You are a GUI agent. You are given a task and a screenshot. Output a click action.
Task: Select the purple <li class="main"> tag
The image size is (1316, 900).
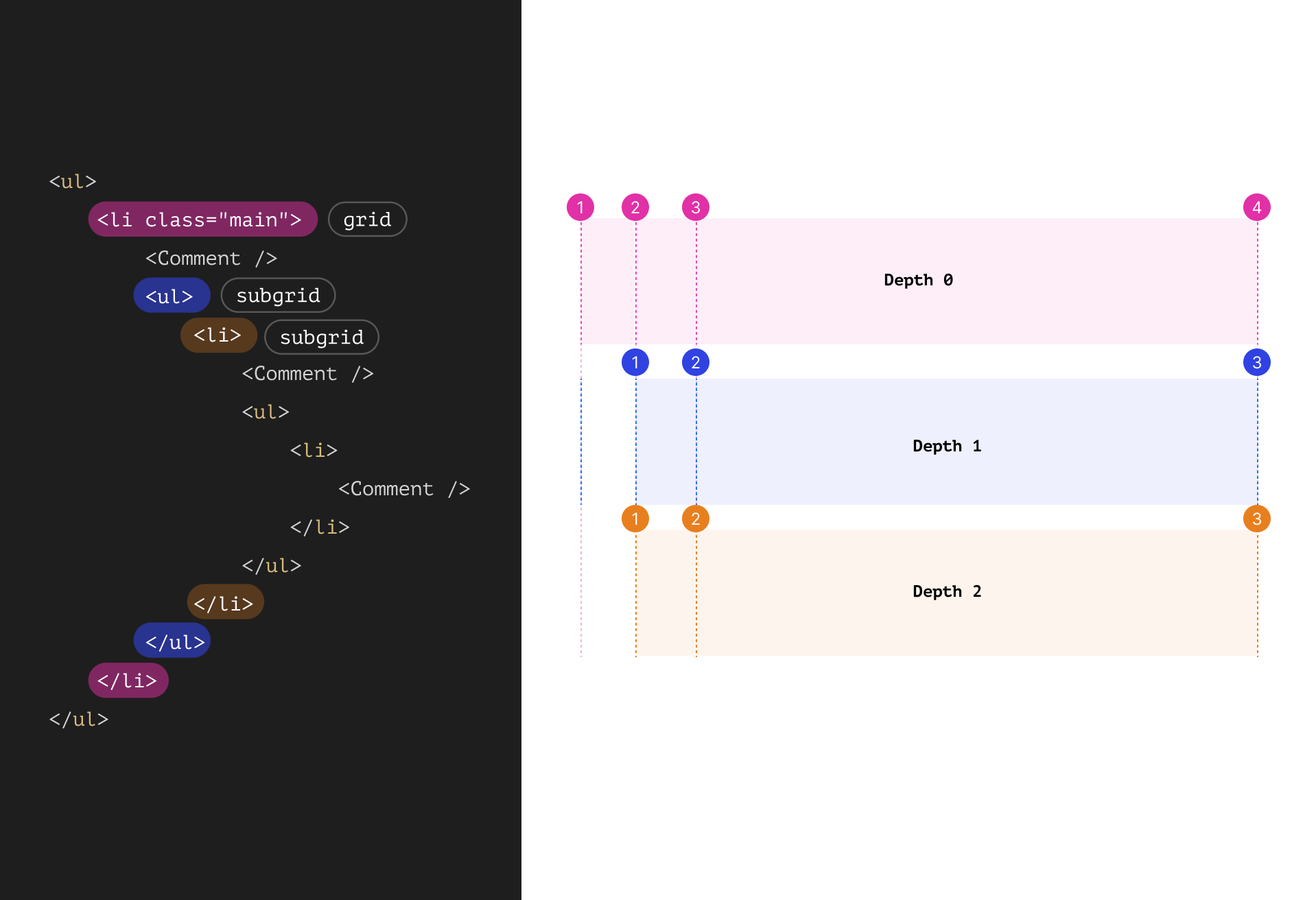[x=202, y=220]
